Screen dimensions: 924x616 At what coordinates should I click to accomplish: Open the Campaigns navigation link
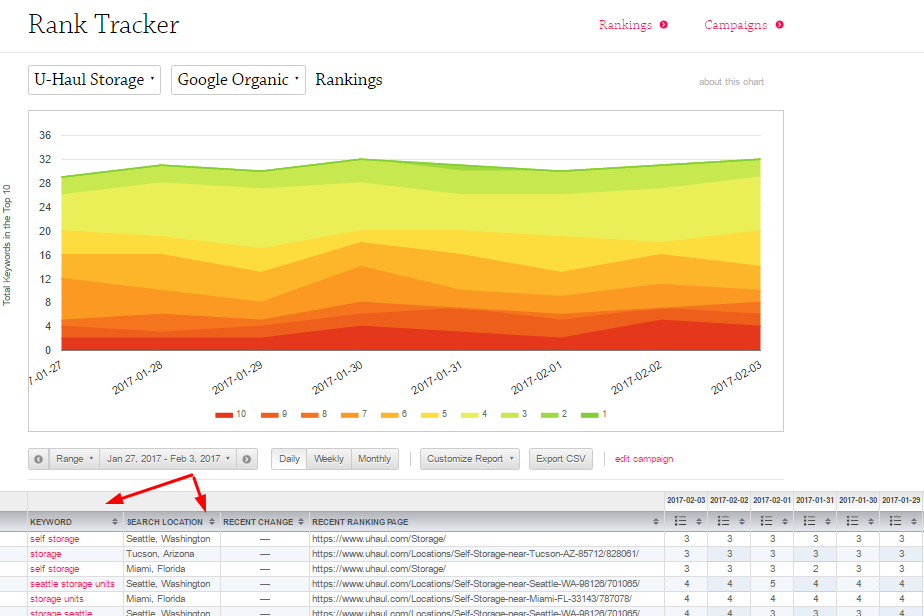735,25
